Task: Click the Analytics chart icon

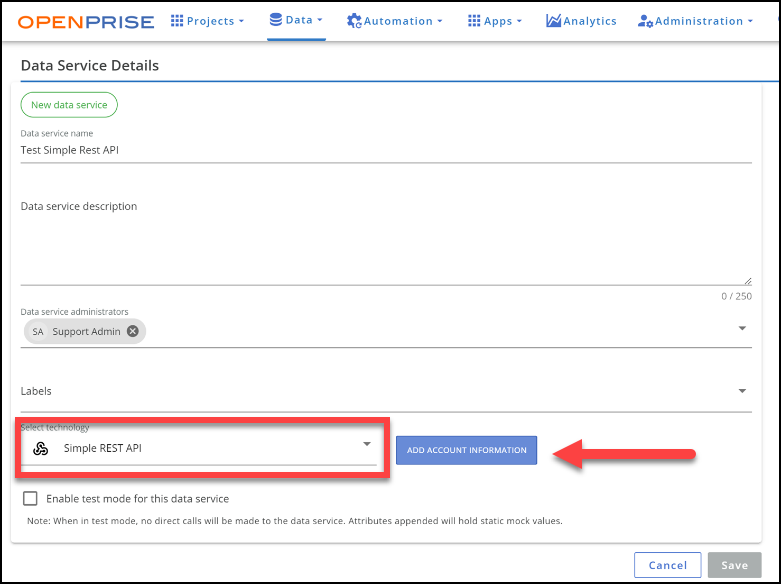Action: [553, 20]
